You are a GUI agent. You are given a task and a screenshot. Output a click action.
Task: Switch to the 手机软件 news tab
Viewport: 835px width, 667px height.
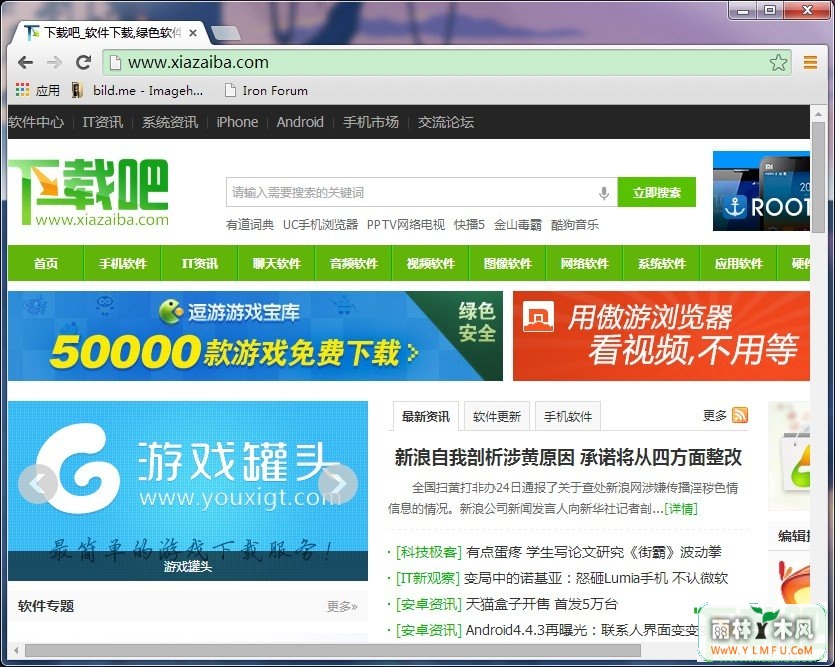[568, 416]
